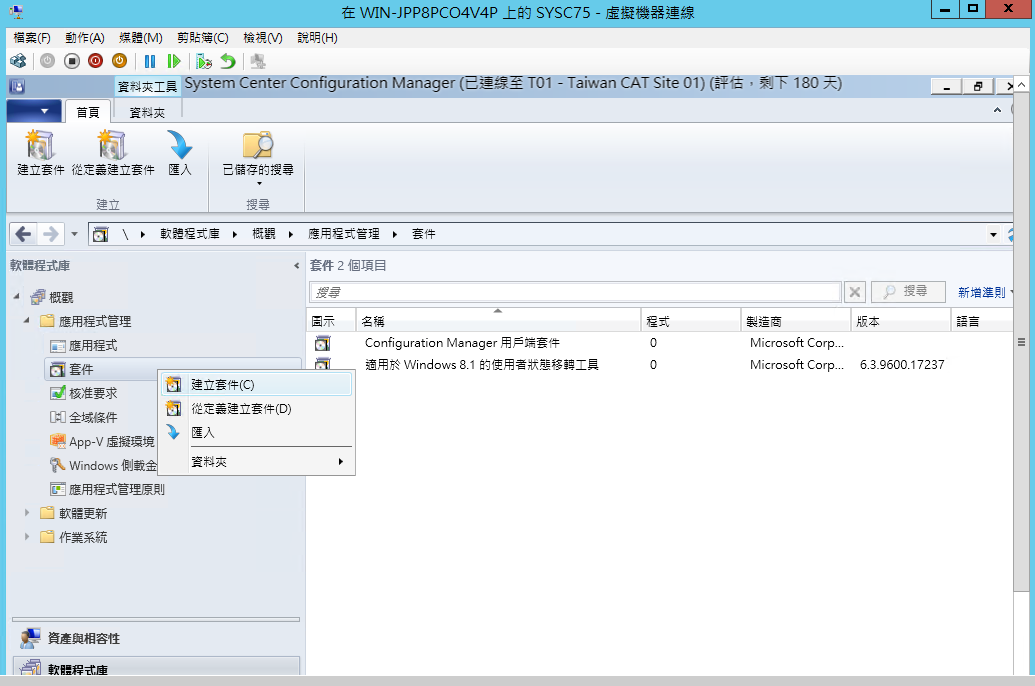This screenshot has width=1035, height=686.
Task: Click the Enhanced Session icon in VM toolbar
Action: point(258,61)
